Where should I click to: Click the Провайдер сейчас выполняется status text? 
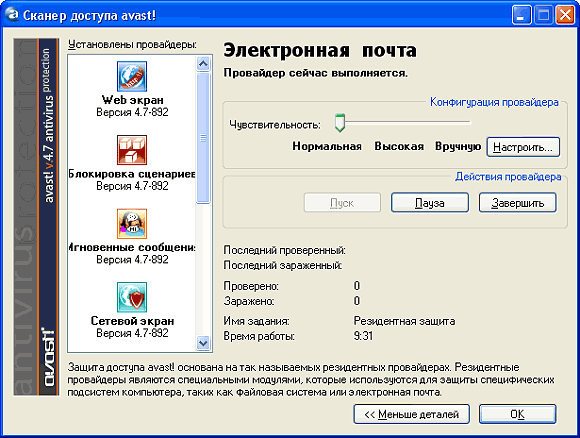point(316,73)
